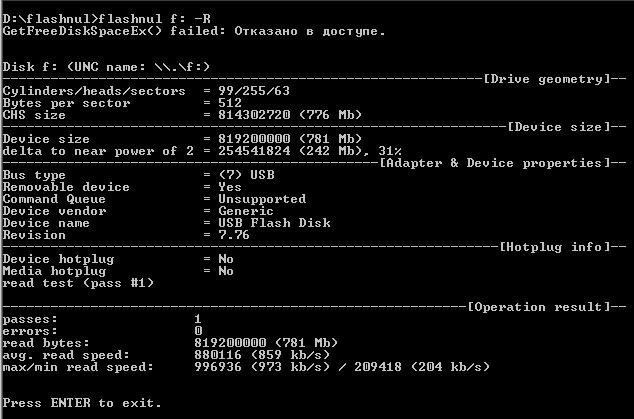Click the '[Operation result]' section header
The height and width of the screenshot is (419, 634).
(540, 307)
